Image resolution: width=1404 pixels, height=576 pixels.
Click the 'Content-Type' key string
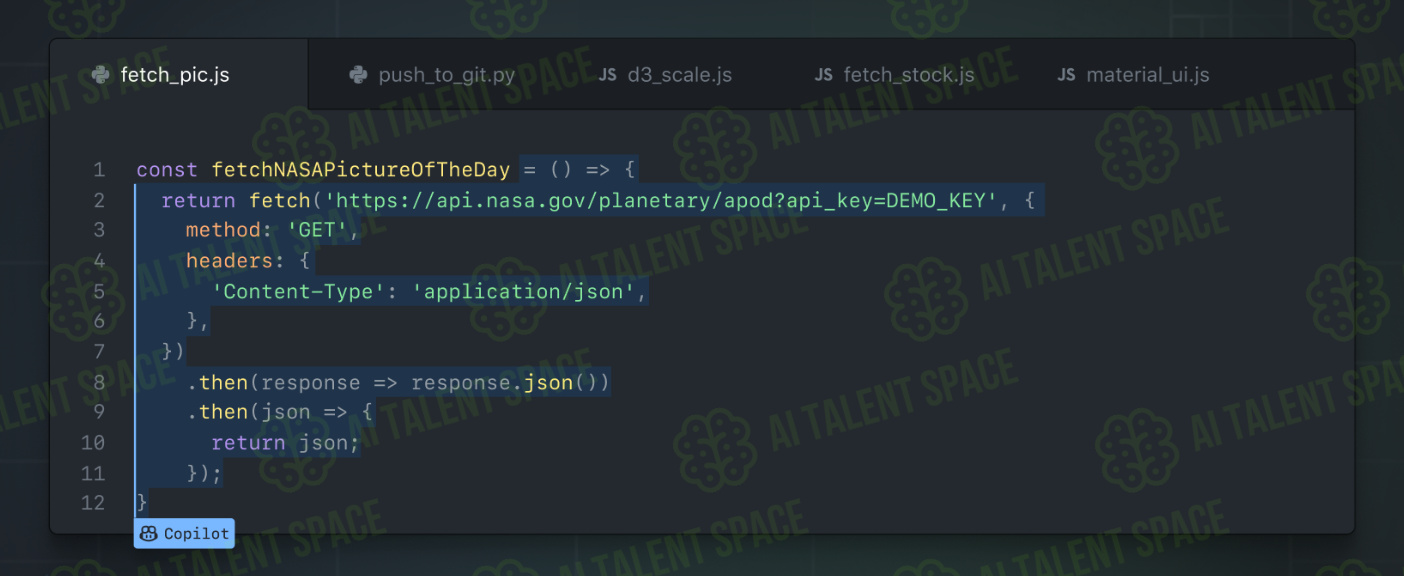pyautogui.click(x=298, y=291)
